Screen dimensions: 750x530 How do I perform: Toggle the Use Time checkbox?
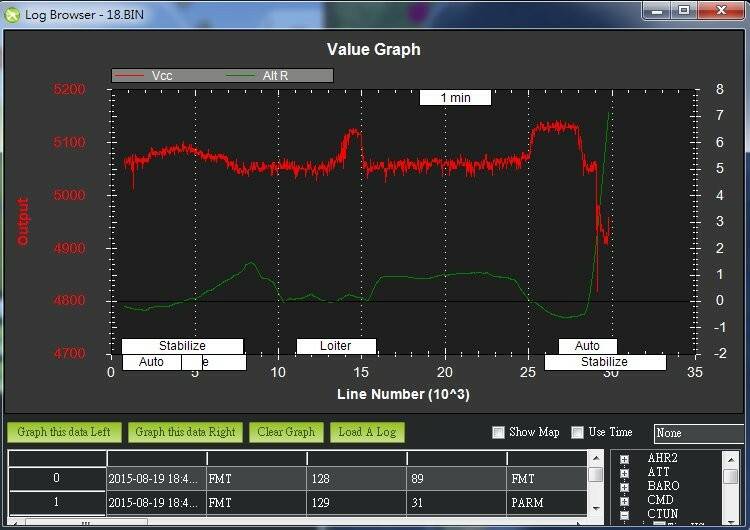[578, 432]
